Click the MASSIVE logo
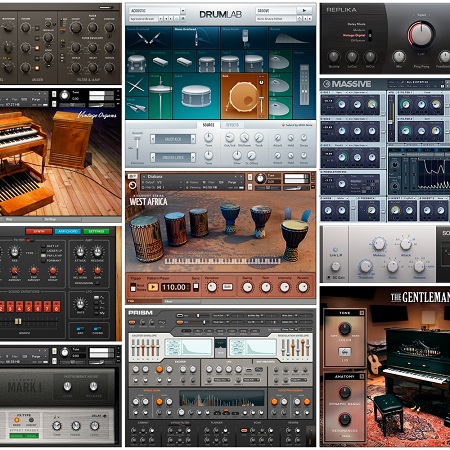This screenshot has width=450, height=450. coord(347,84)
